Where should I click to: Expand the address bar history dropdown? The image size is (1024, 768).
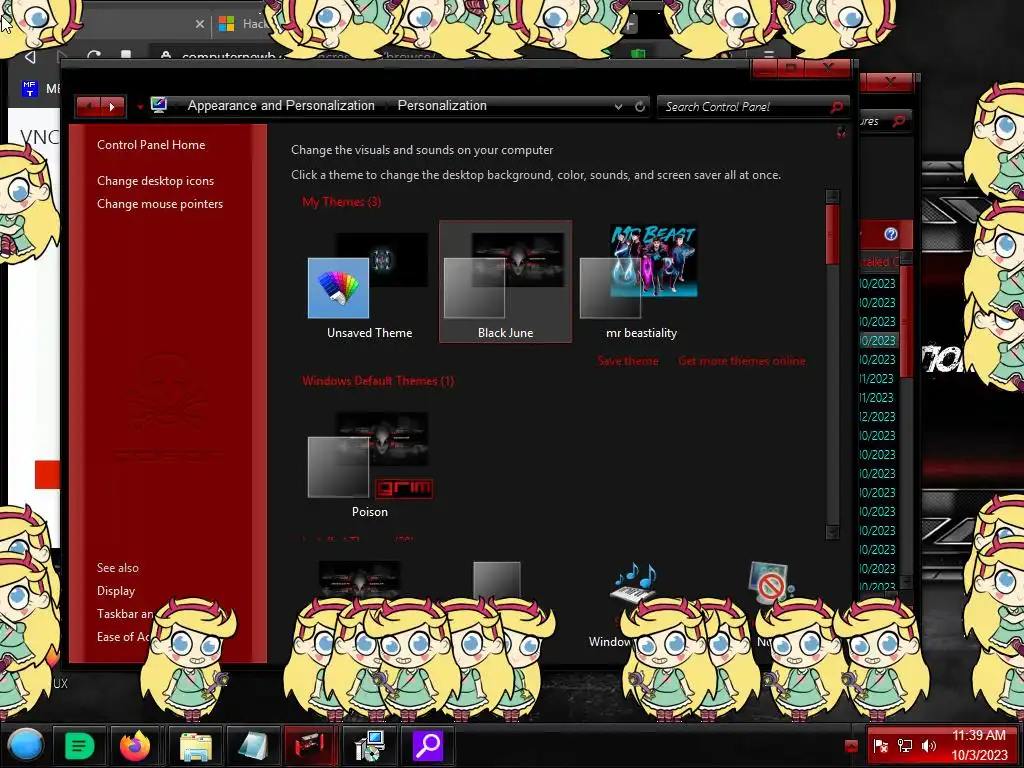click(618, 106)
